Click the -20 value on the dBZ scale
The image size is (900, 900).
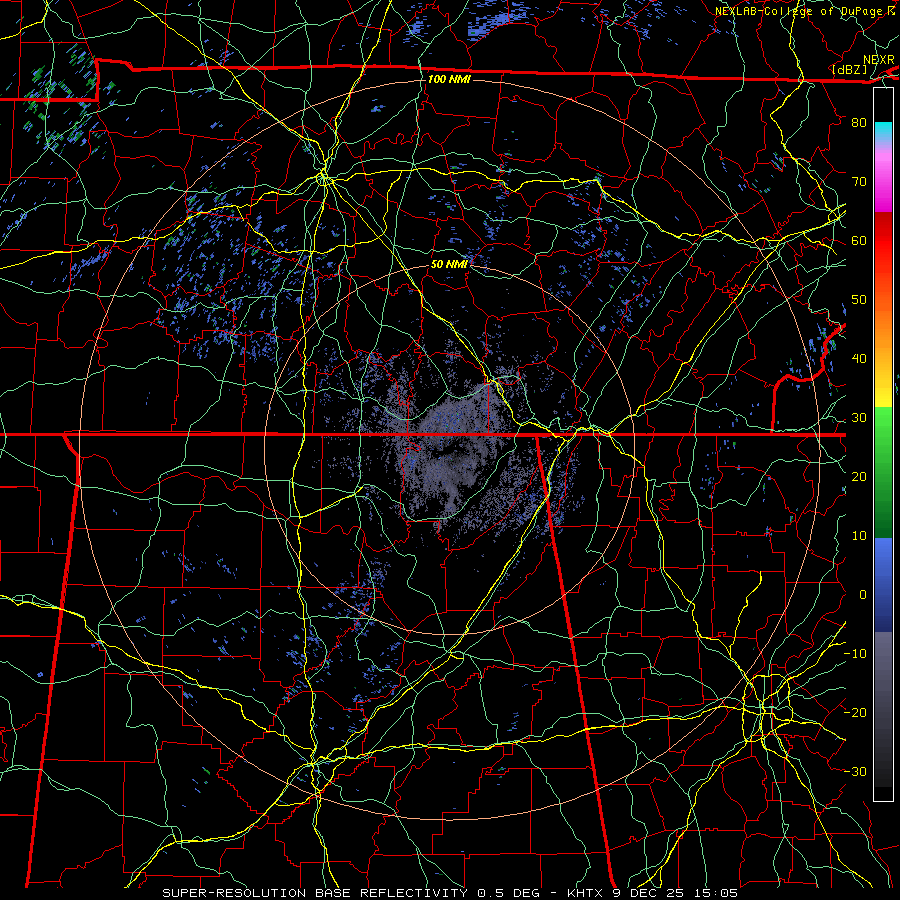[855, 713]
